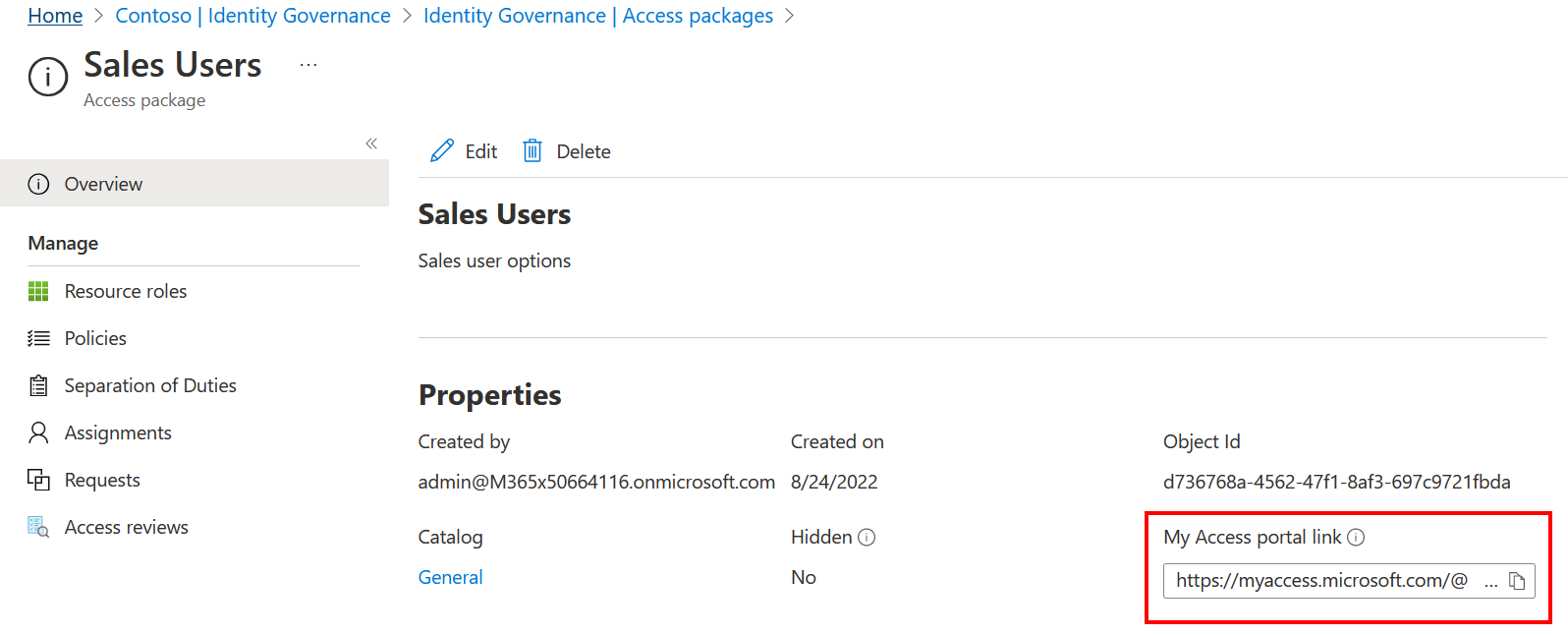The width and height of the screenshot is (1568, 635).
Task: Select Assignments in the sidebar
Action: pos(118,433)
